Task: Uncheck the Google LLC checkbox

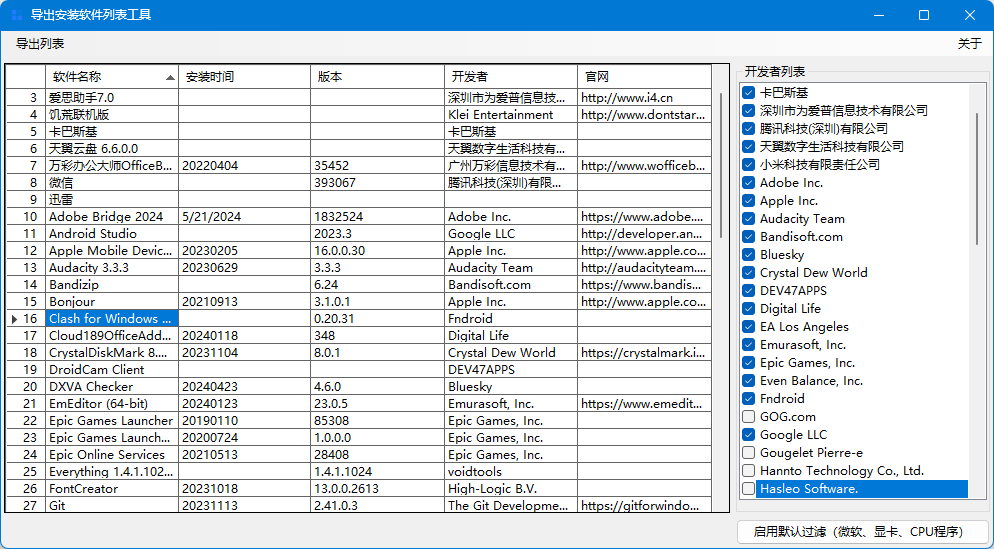Action: point(748,435)
